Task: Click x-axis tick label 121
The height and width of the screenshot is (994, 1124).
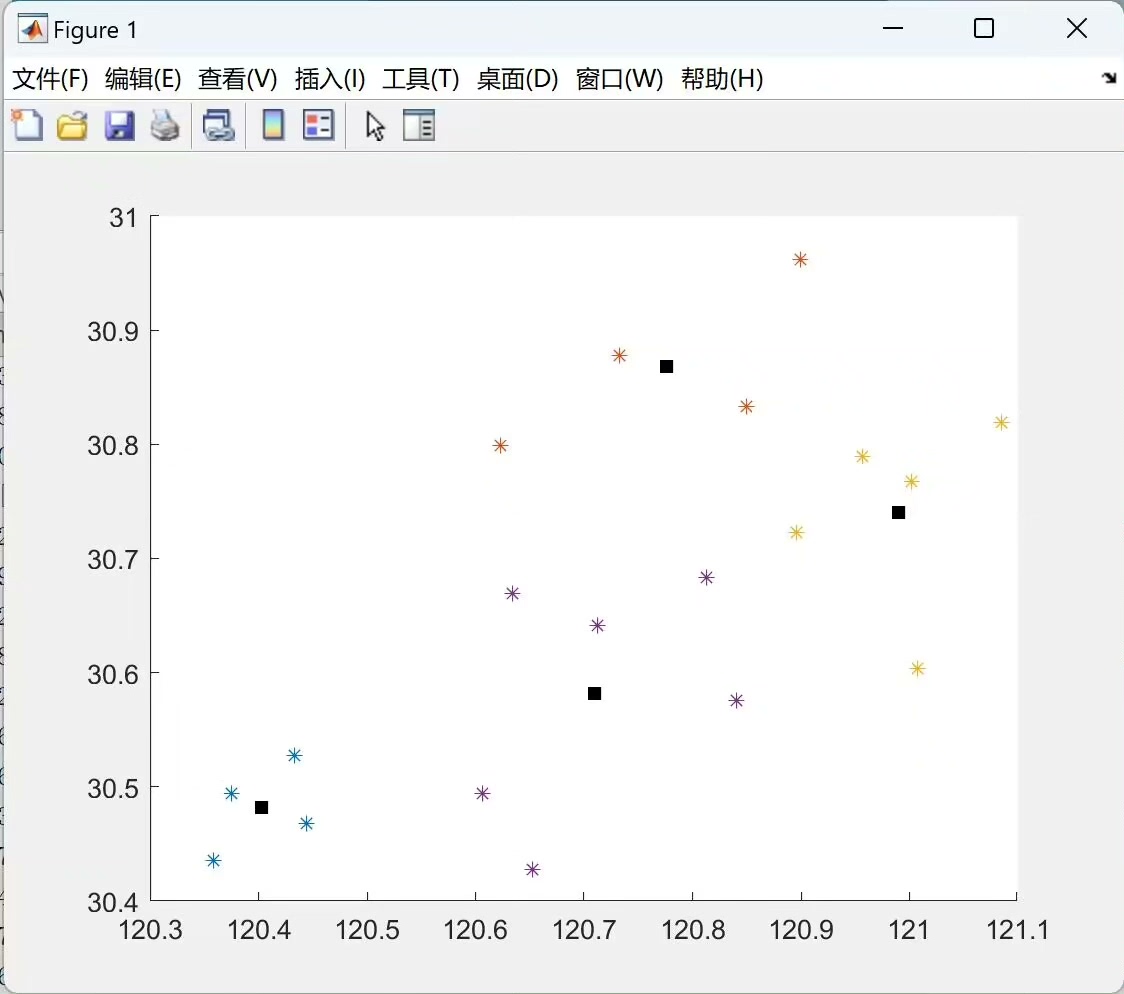Action: (x=909, y=930)
